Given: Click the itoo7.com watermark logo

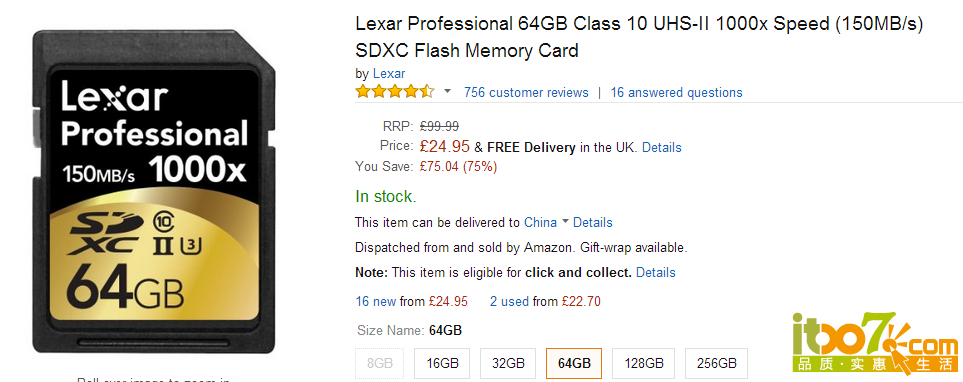Looking at the screenshot, I should click(x=875, y=343).
